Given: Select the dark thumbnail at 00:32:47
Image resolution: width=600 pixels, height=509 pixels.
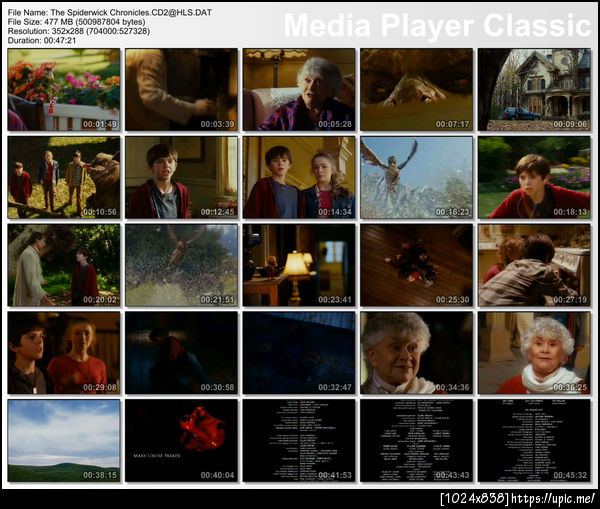Looking at the screenshot, I should [299, 353].
